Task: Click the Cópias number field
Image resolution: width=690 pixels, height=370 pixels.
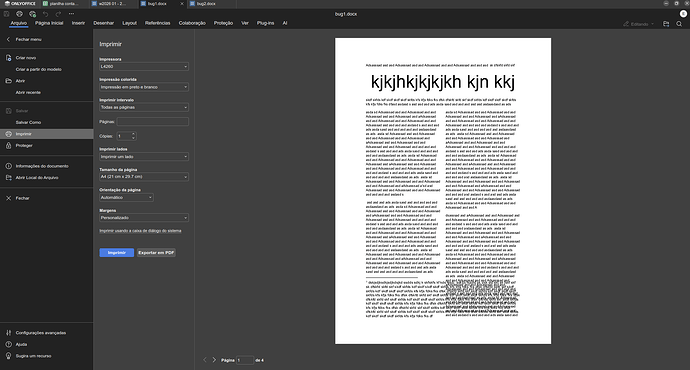Action: [124, 136]
